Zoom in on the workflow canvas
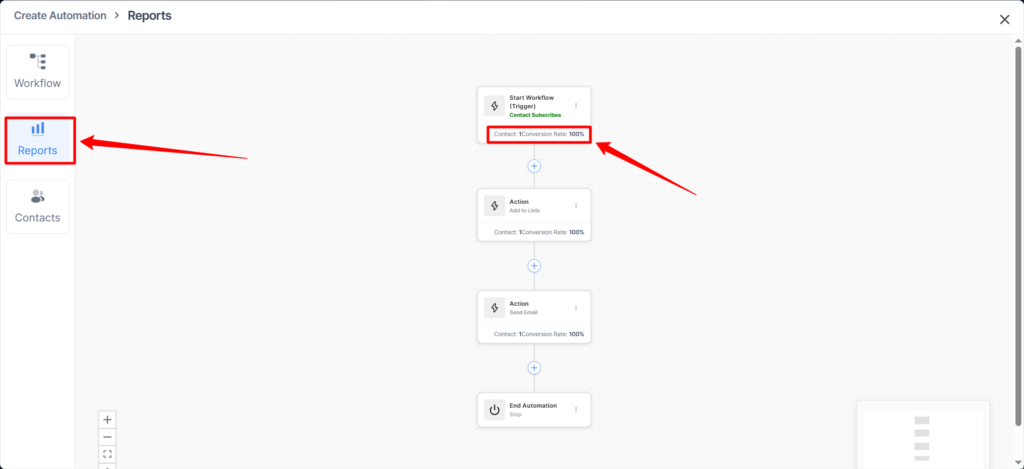Viewport: 1024px width, 469px height. pos(108,420)
